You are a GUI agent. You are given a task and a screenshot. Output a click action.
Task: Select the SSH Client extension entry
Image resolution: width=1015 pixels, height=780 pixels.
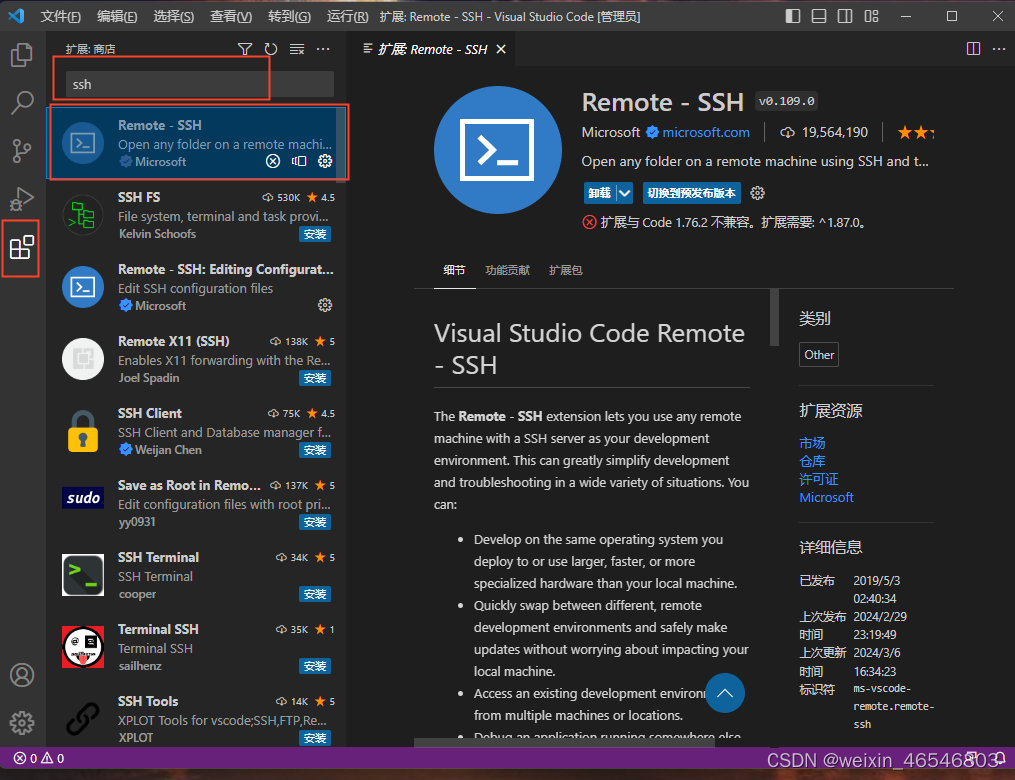tap(196, 432)
